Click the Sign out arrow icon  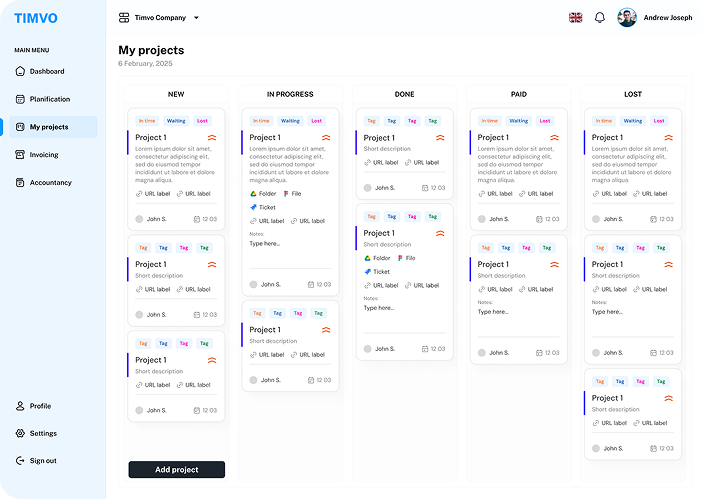[20, 461]
